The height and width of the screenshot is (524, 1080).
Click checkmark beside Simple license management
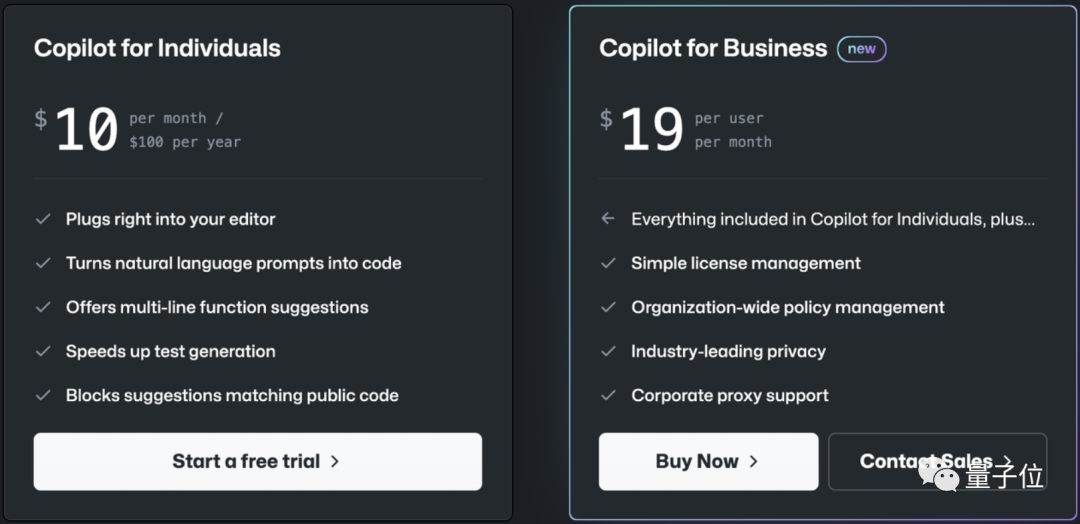[608, 263]
